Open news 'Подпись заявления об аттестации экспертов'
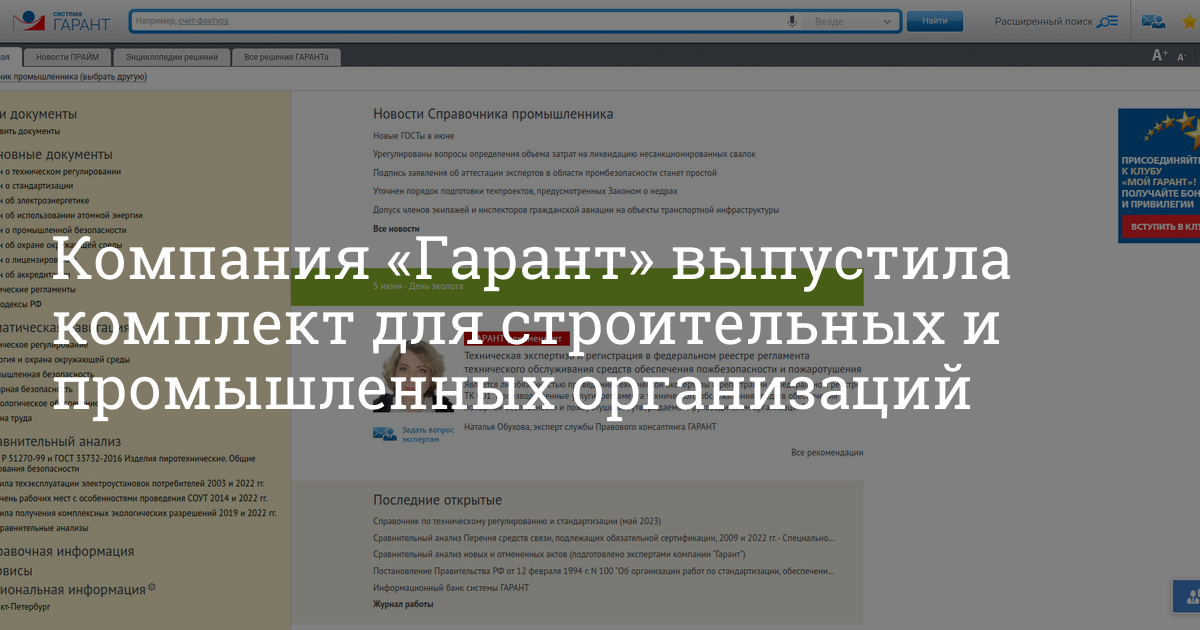The width and height of the screenshot is (1200, 630). (x=545, y=173)
